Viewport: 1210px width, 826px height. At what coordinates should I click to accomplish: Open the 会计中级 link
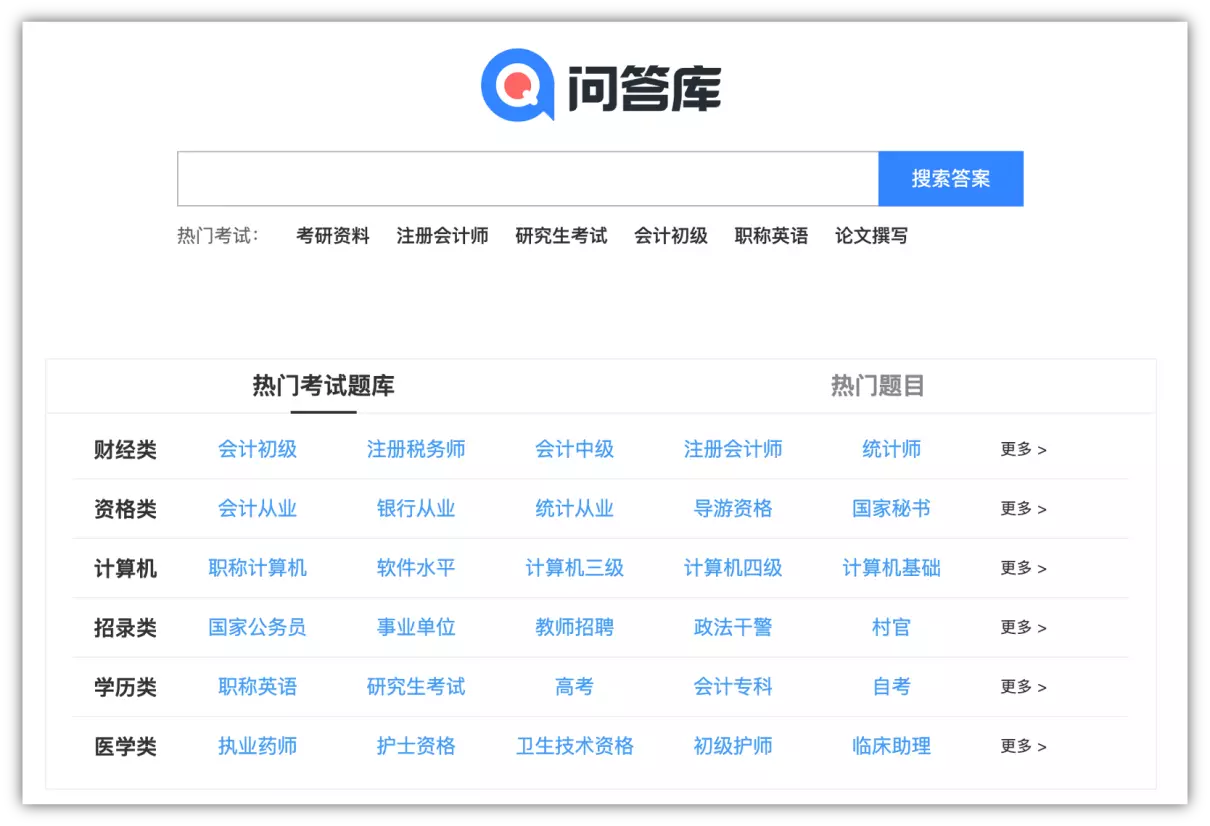click(575, 449)
